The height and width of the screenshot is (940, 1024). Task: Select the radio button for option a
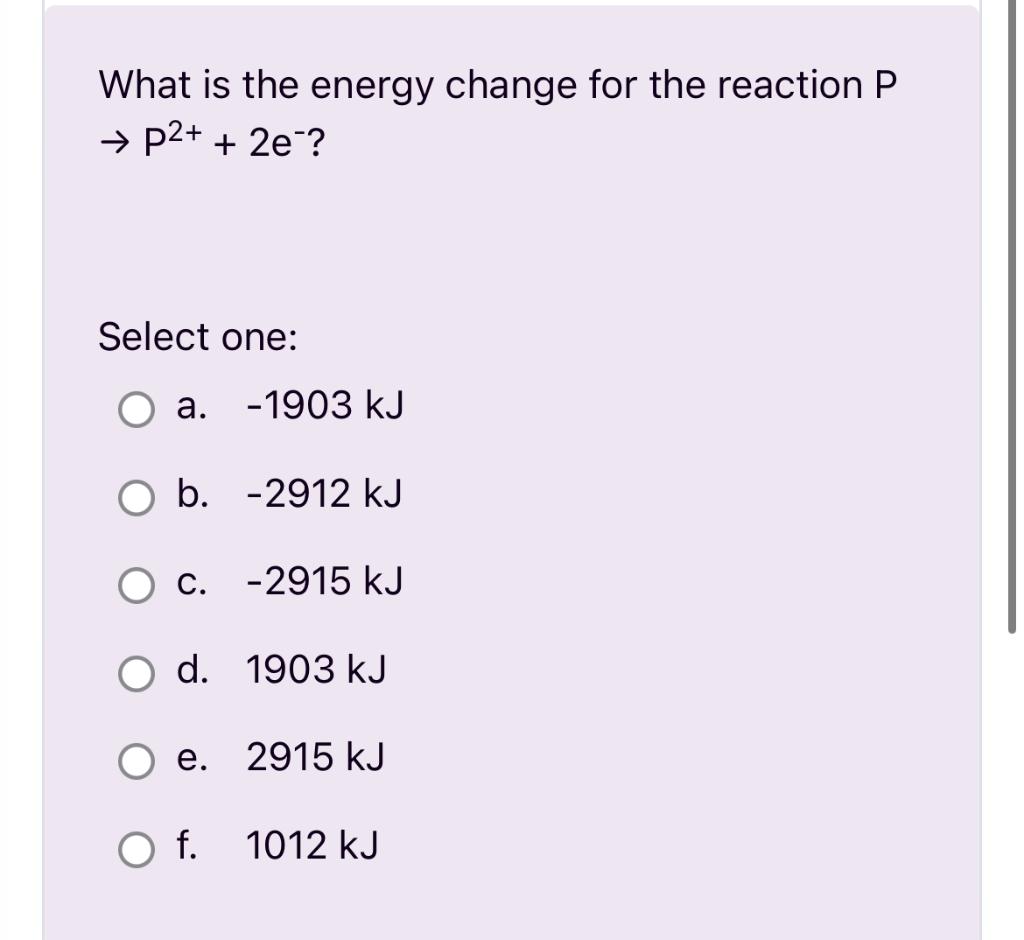click(135, 408)
